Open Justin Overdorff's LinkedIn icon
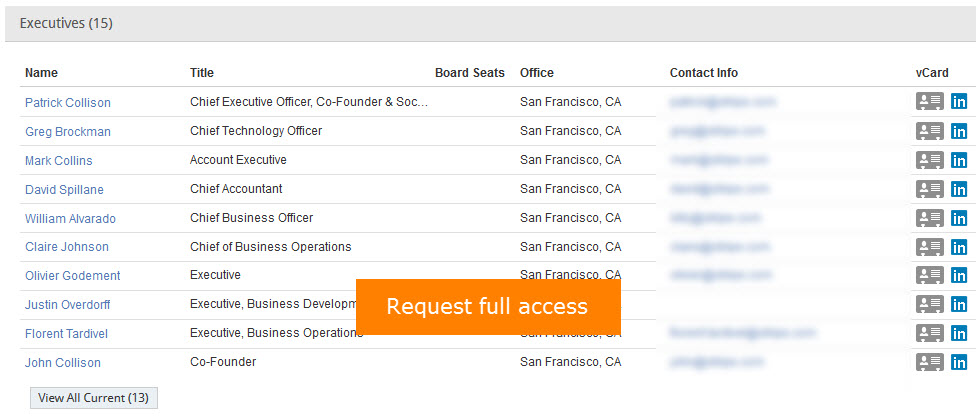The height and width of the screenshot is (420, 980). pyautogui.click(x=959, y=305)
